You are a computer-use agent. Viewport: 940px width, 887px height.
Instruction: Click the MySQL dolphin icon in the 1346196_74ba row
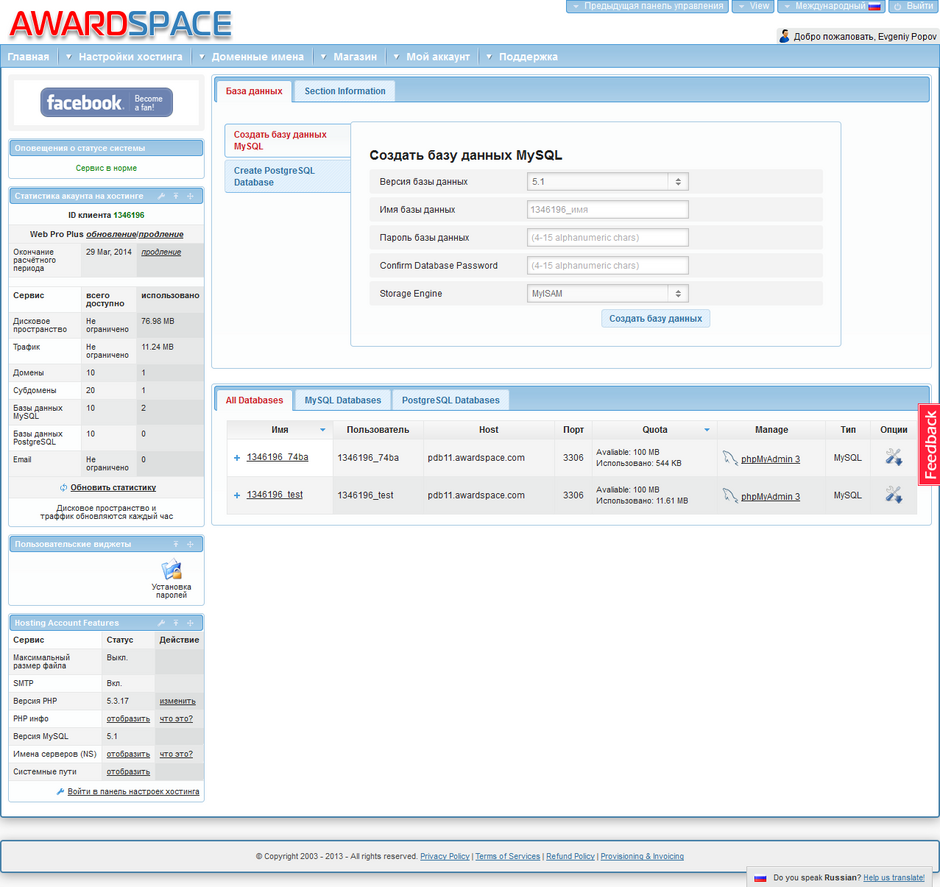730,458
